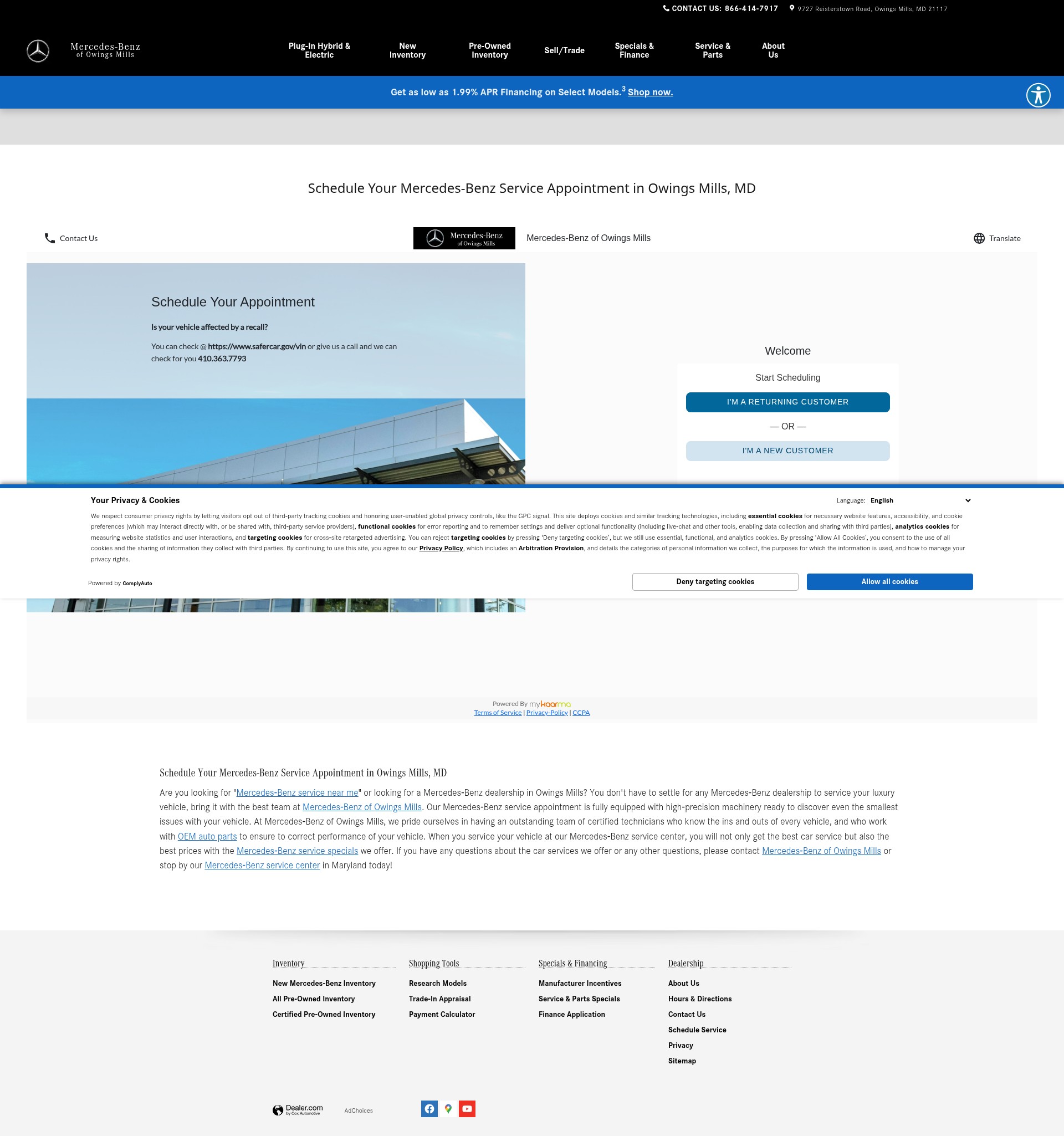The height and width of the screenshot is (1136, 1064).
Task: Click the myKaarma logo
Action: (550, 704)
